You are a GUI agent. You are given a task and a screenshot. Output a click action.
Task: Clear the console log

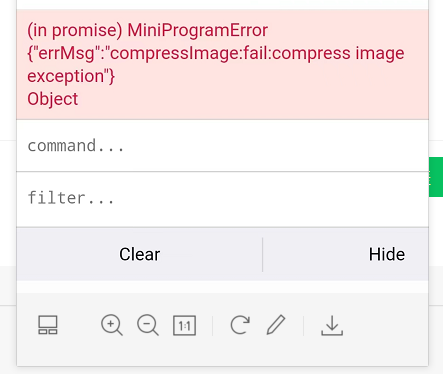coord(140,254)
